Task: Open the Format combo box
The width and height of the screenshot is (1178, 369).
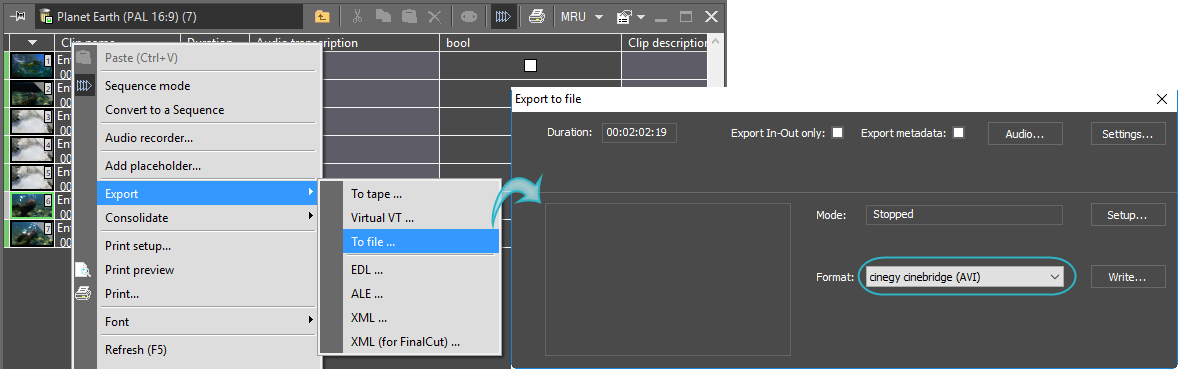Action: coord(965,277)
